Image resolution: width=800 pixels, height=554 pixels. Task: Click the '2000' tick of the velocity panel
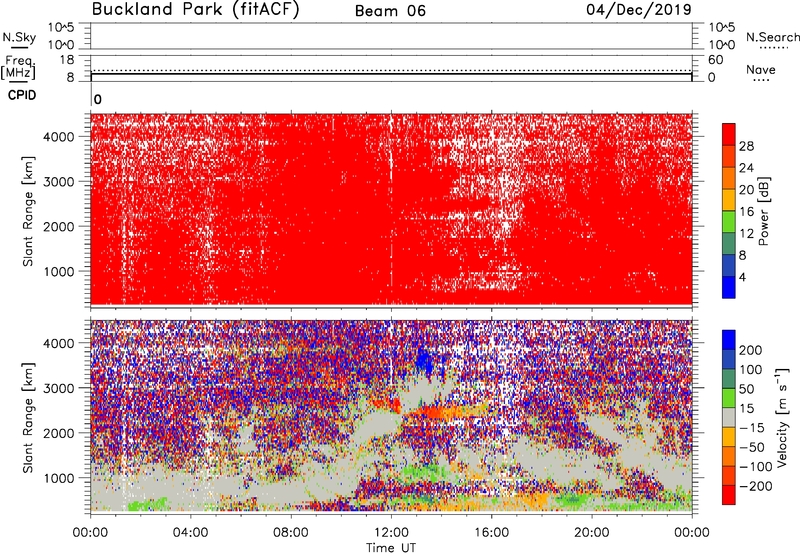tap(59, 433)
